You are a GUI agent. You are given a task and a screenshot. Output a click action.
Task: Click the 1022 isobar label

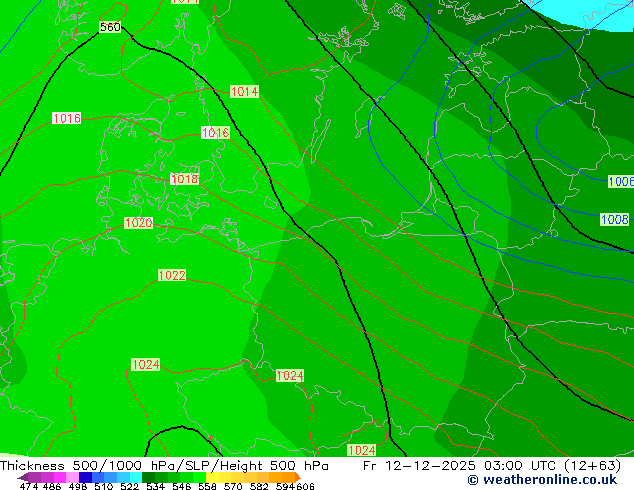pyautogui.click(x=172, y=275)
